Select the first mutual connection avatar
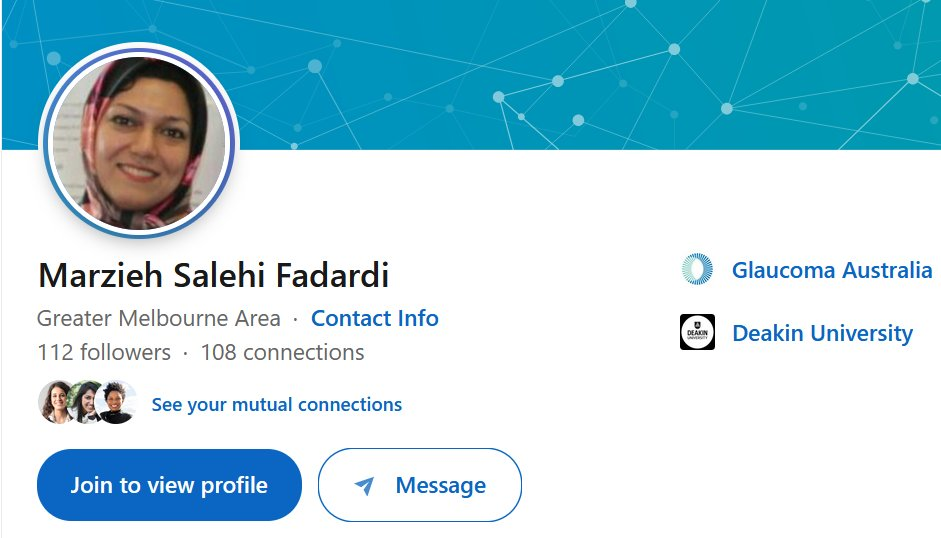Image resolution: width=941 pixels, height=538 pixels. coord(55,403)
